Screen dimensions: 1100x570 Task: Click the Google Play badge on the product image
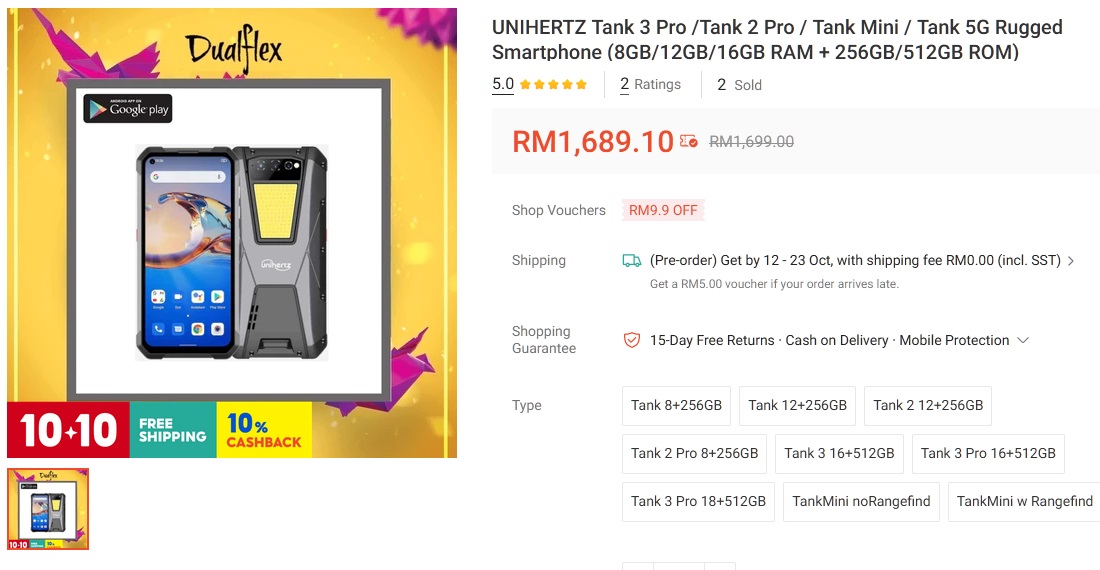(x=128, y=109)
